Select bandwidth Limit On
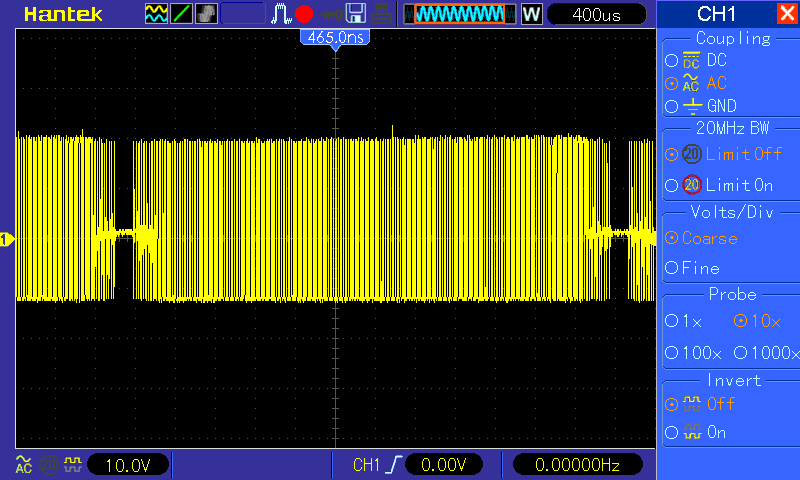Viewport: 800px width, 480px height. (x=719, y=185)
